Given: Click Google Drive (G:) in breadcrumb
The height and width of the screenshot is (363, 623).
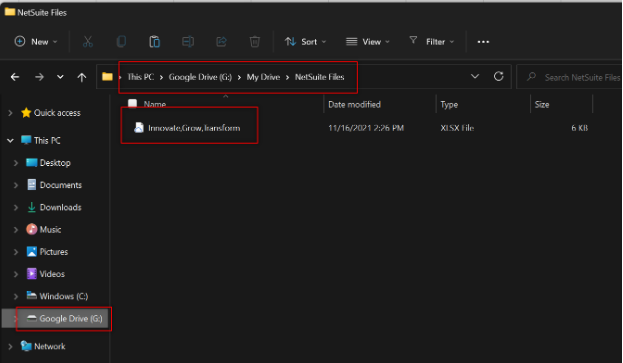Looking at the screenshot, I should [x=200, y=77].
